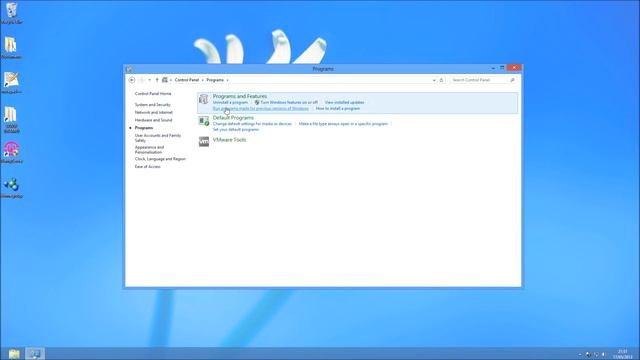Click the Control Panel breadcrumb
The width and height of the screenshot is (640, 360).
tap(187, 80)
